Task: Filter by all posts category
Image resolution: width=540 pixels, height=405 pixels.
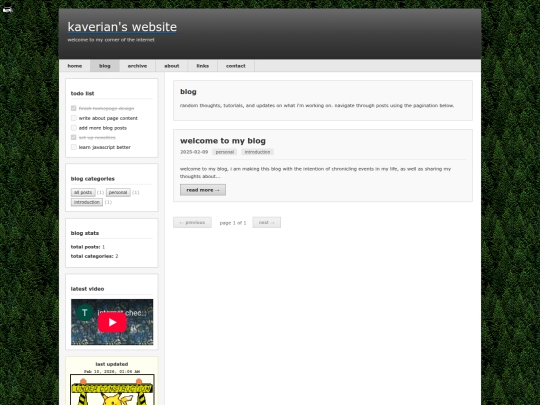Action: point(83,193)
